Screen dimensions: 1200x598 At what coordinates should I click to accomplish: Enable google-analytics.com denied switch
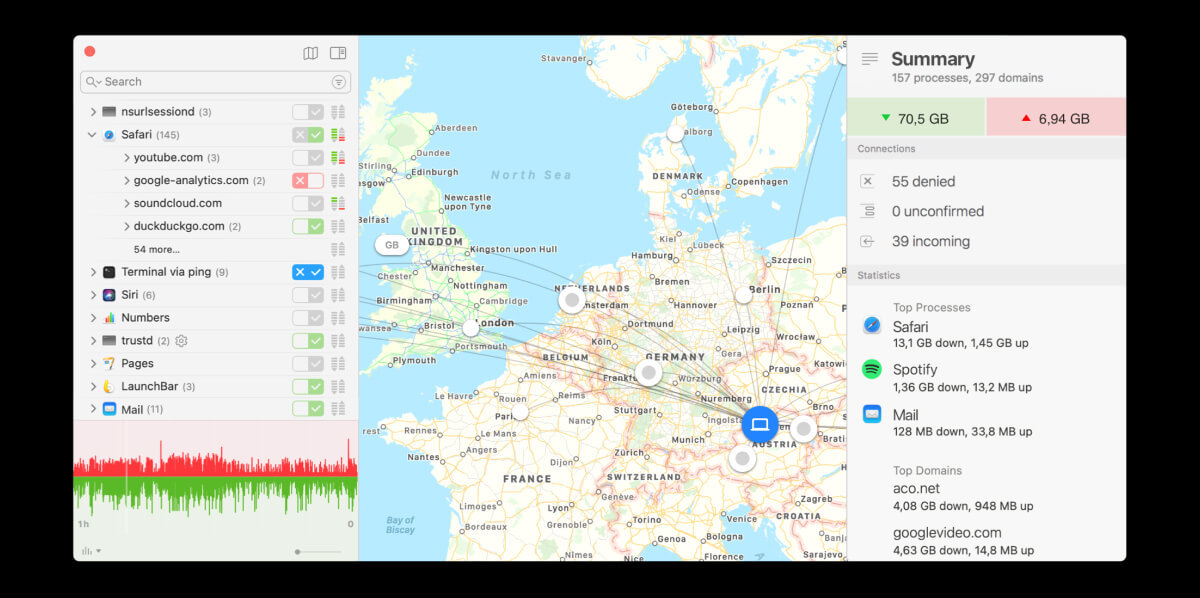pyautogui.click(x=308, y=181)
